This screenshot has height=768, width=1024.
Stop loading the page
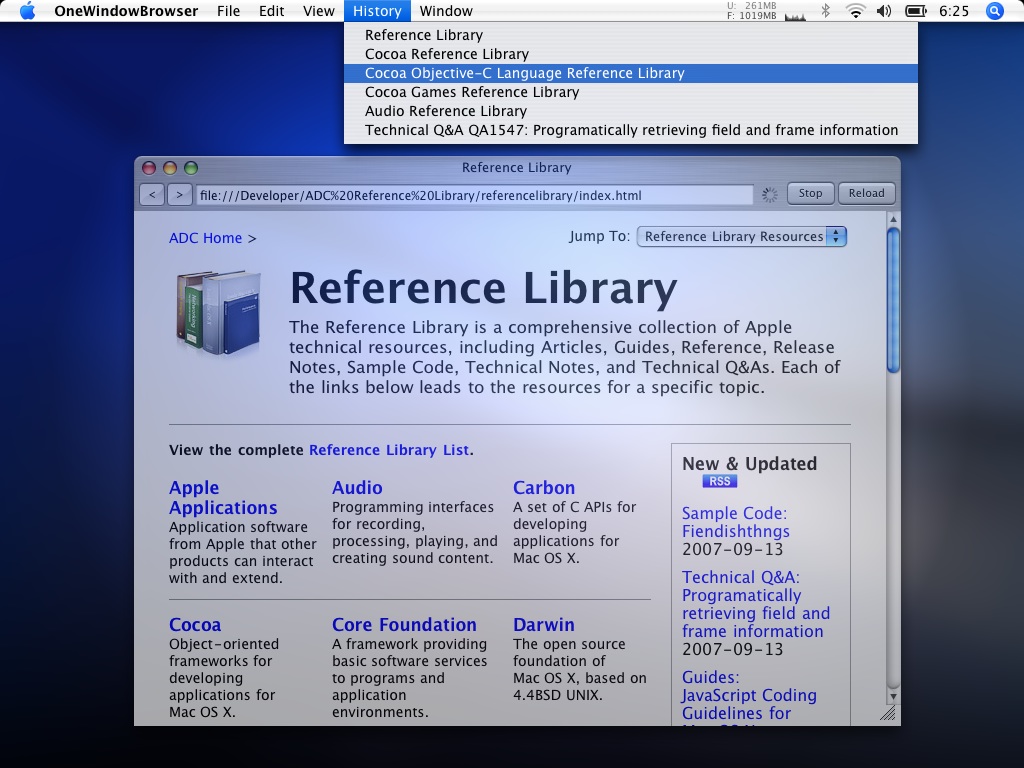point(810,193)
